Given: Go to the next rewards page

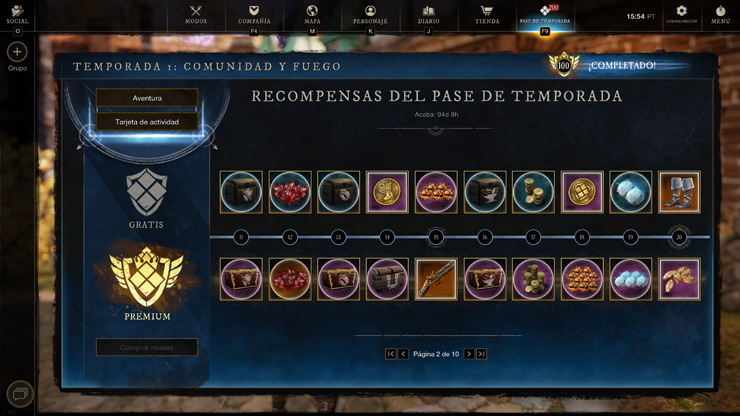Looking at the screenshot, I should coord(469,354).
